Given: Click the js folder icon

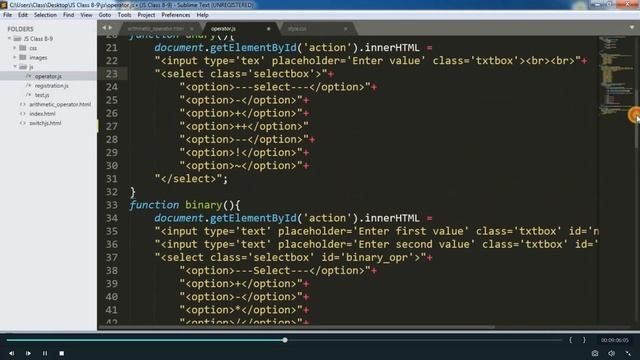Looking at the screenshot, I should (23, 67).
